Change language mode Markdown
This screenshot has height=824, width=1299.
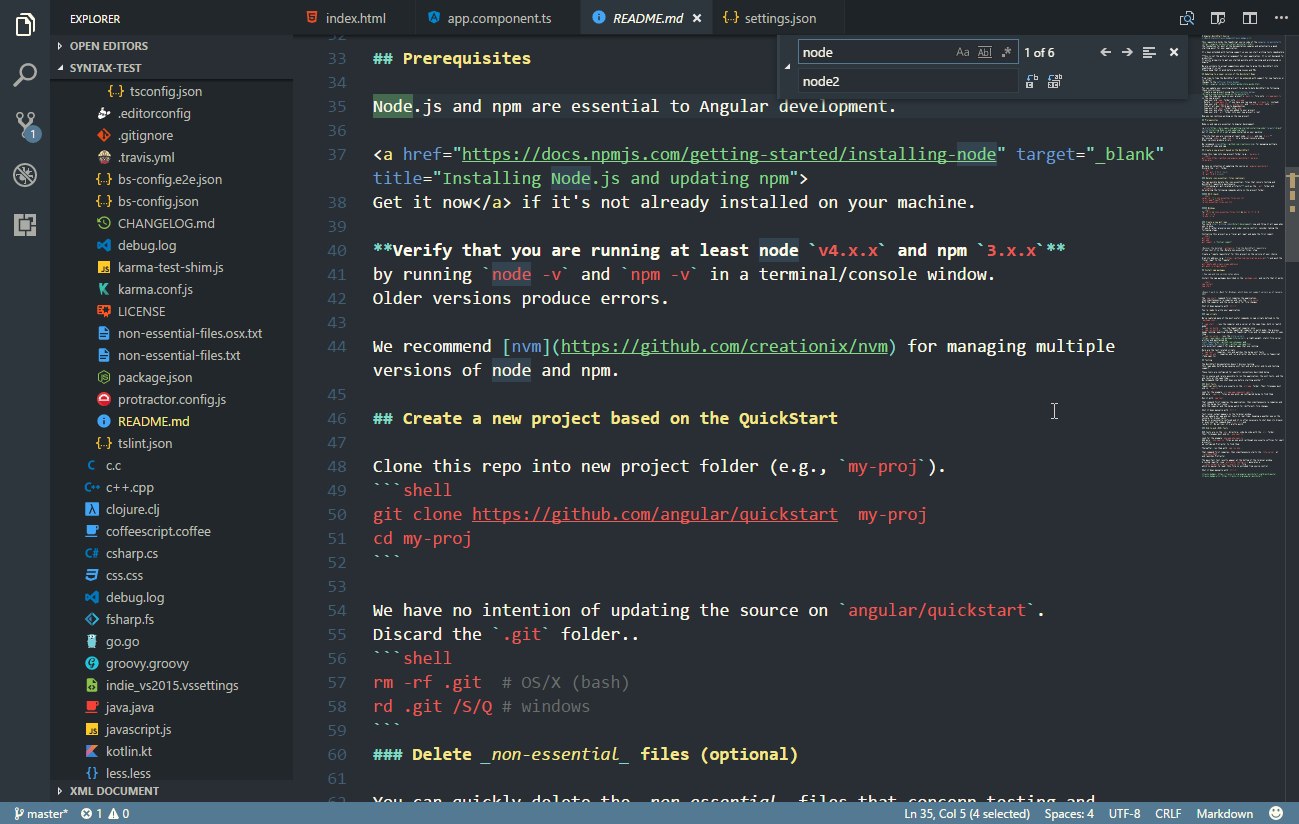tap(1224, 814)
